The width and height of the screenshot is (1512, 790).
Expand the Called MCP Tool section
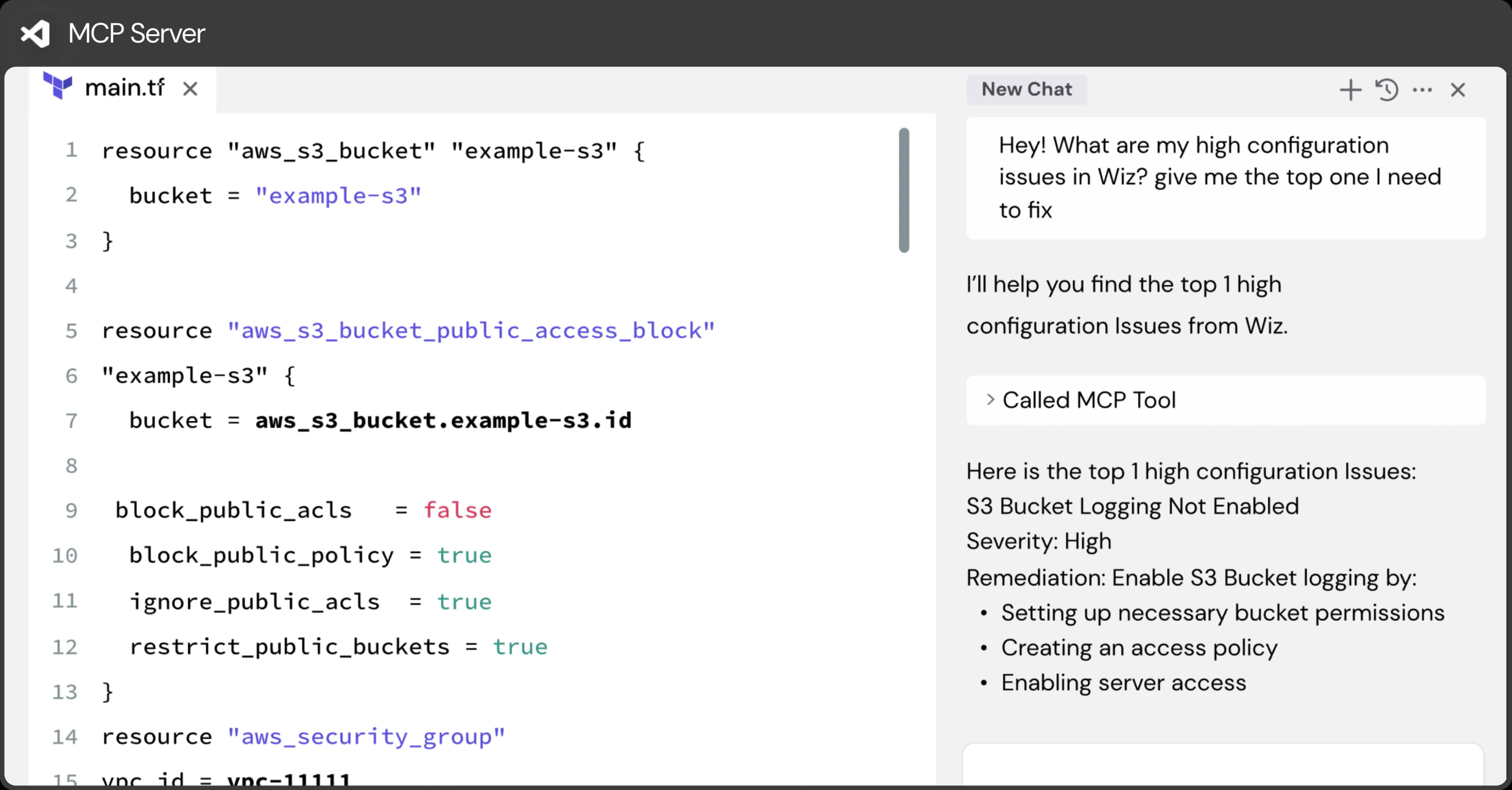pos(1226,400)
